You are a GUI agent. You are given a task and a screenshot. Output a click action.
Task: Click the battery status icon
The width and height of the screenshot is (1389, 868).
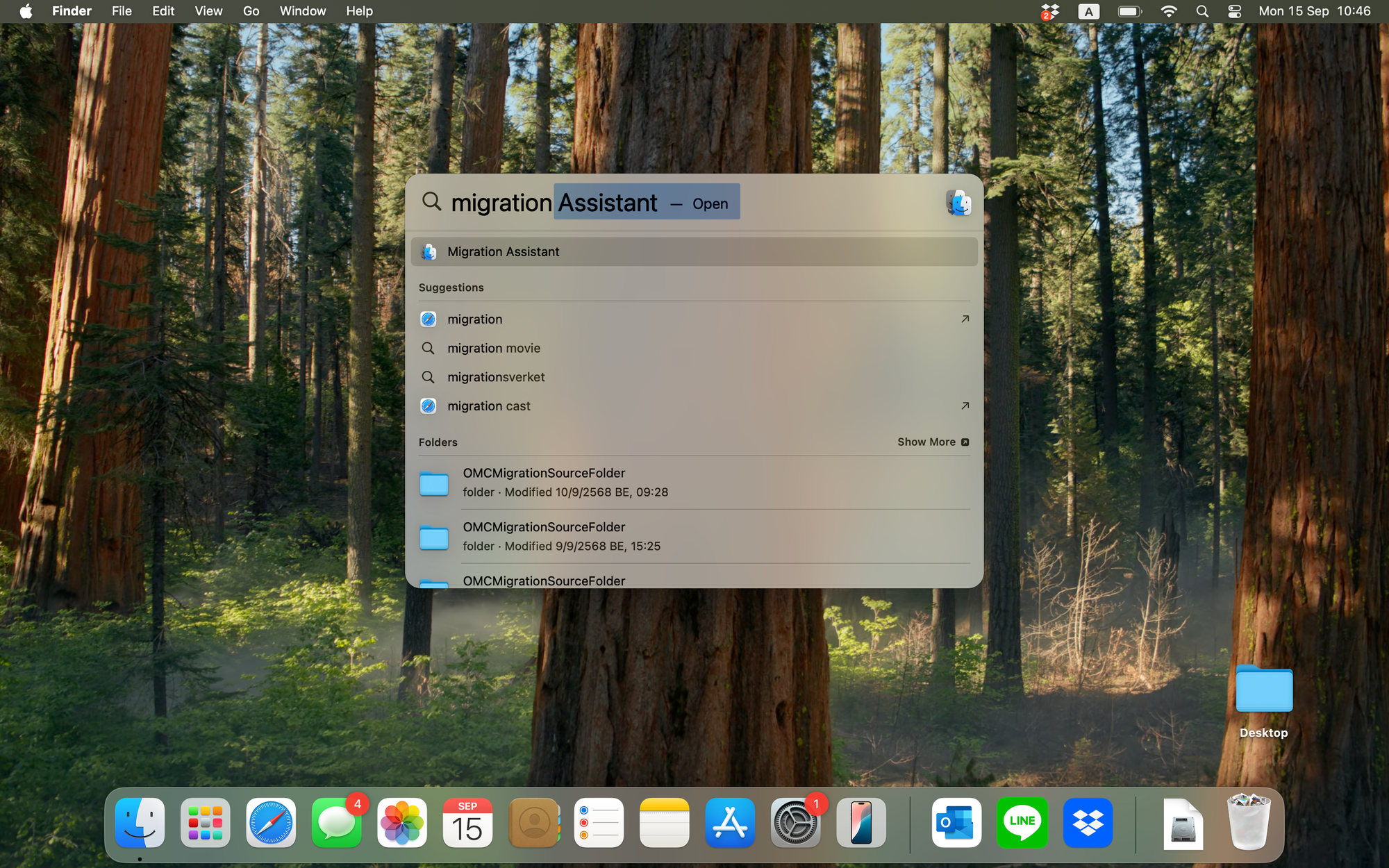pyautogui.click(x=1129, y=11)
